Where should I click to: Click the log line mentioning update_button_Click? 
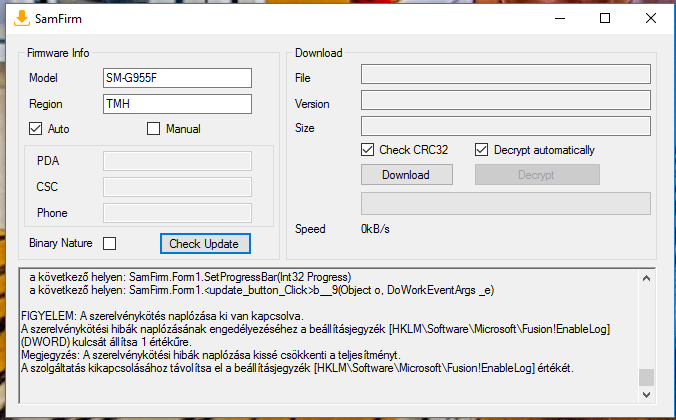[262, 290]
